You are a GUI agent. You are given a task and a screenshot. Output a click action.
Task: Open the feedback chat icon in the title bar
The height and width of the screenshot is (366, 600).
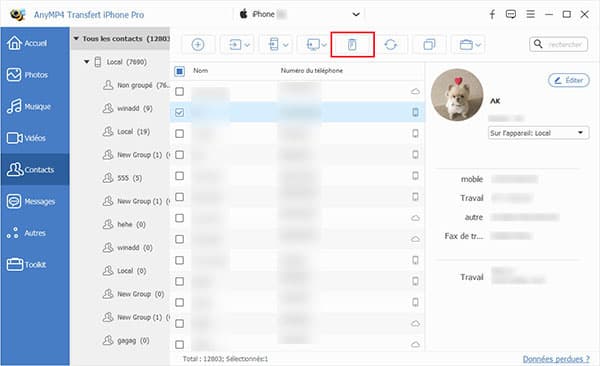[511, 15]
